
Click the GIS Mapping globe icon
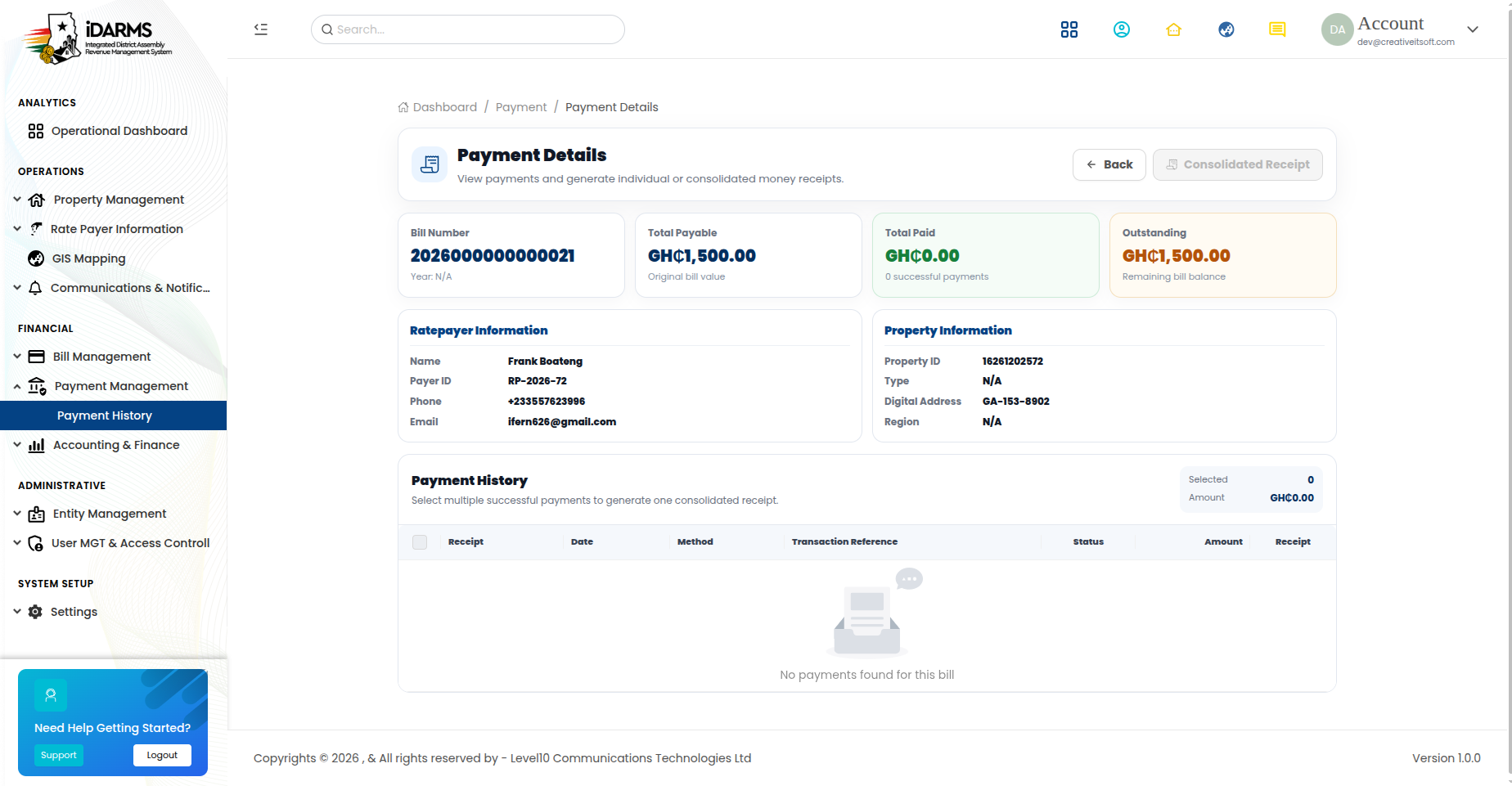click(36, 258)
